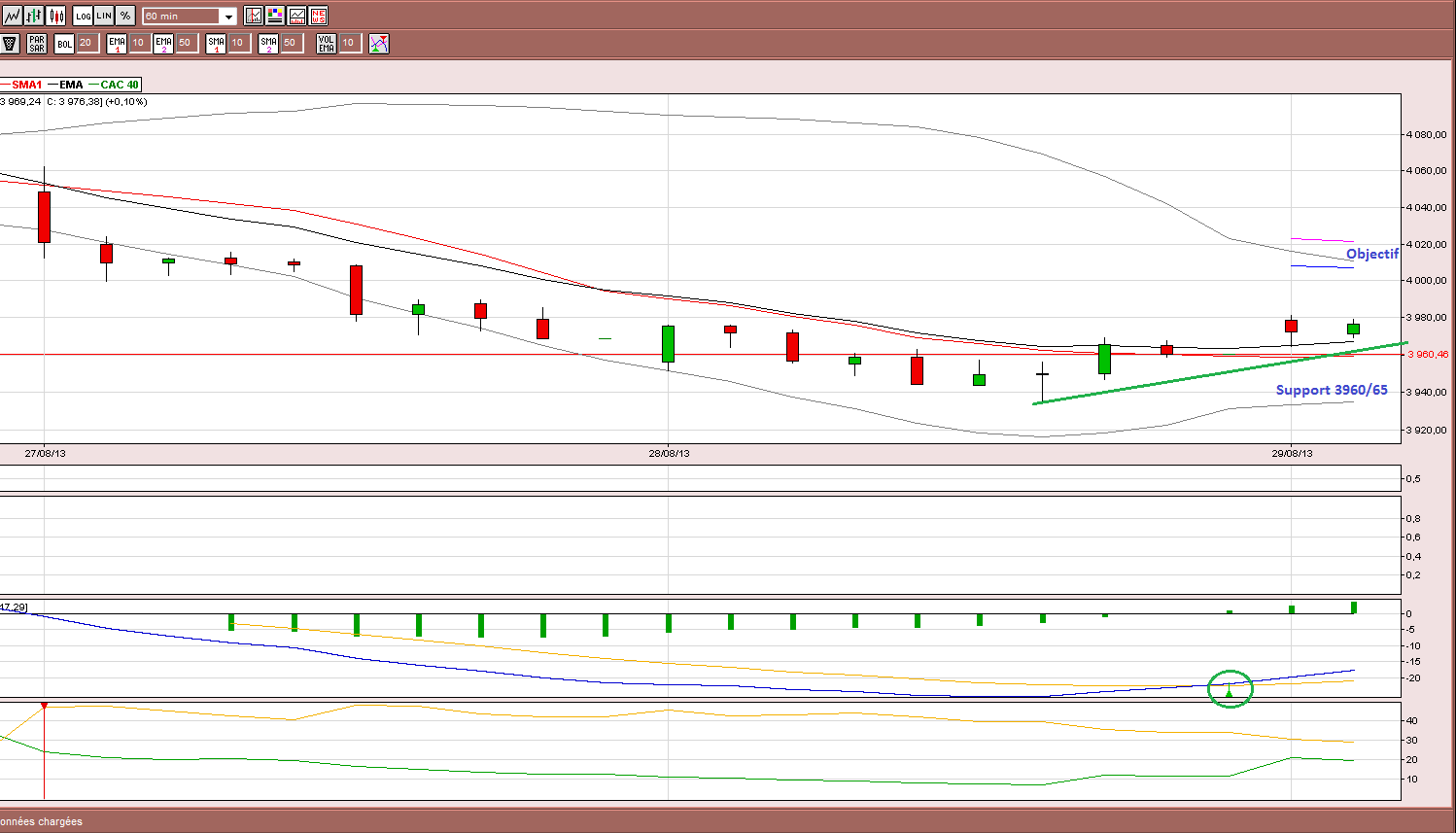Click the SMA1 legend label
This screenshot has height=833, width=1456.
point(26,85)
